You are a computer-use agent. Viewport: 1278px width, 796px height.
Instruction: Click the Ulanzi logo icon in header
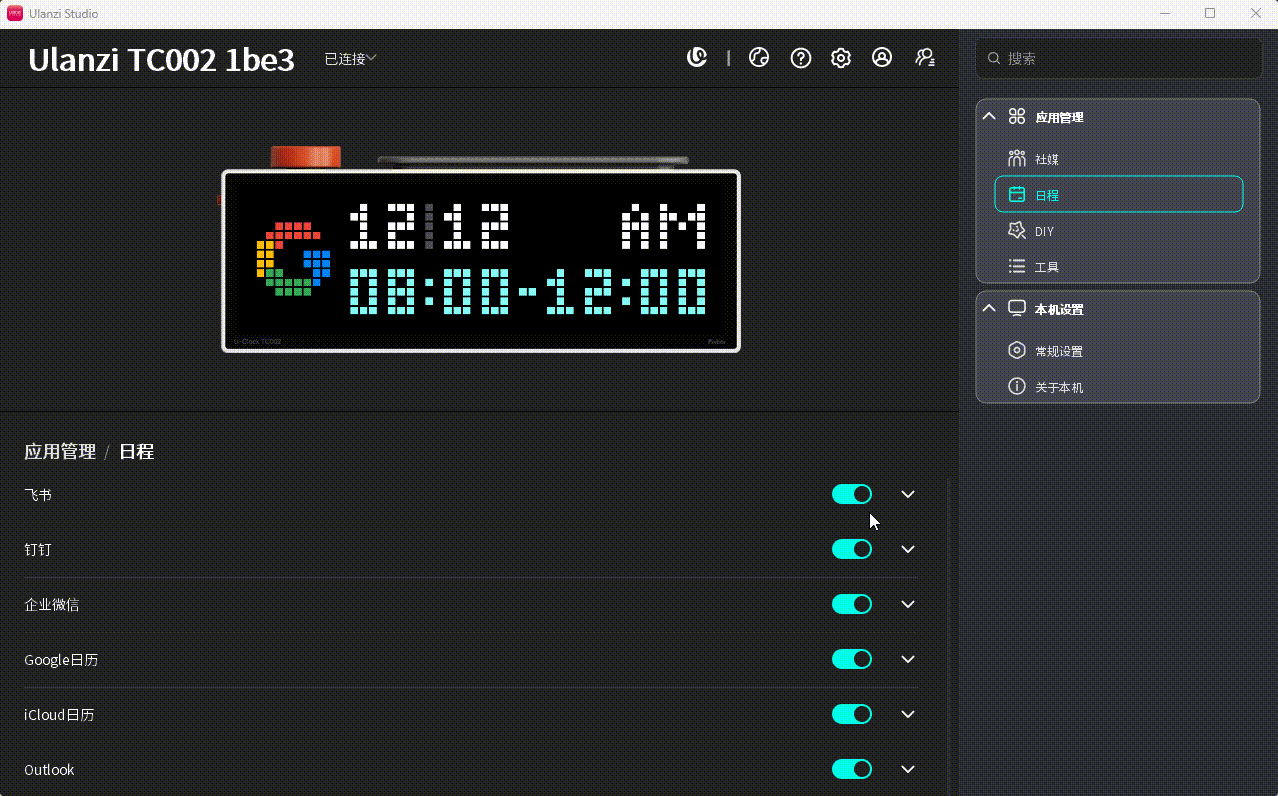point(697,58)
